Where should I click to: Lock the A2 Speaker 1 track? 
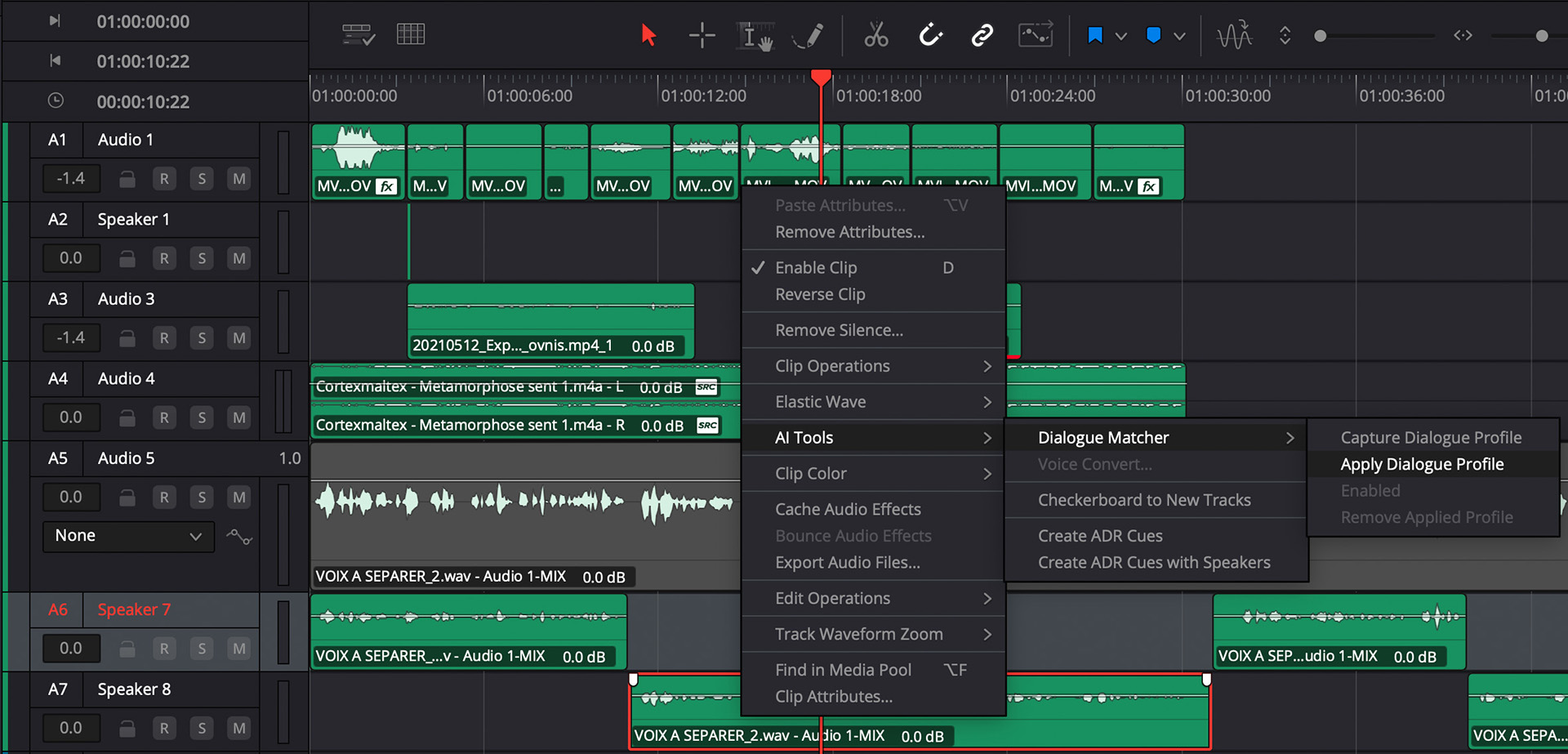pos(127,259)
